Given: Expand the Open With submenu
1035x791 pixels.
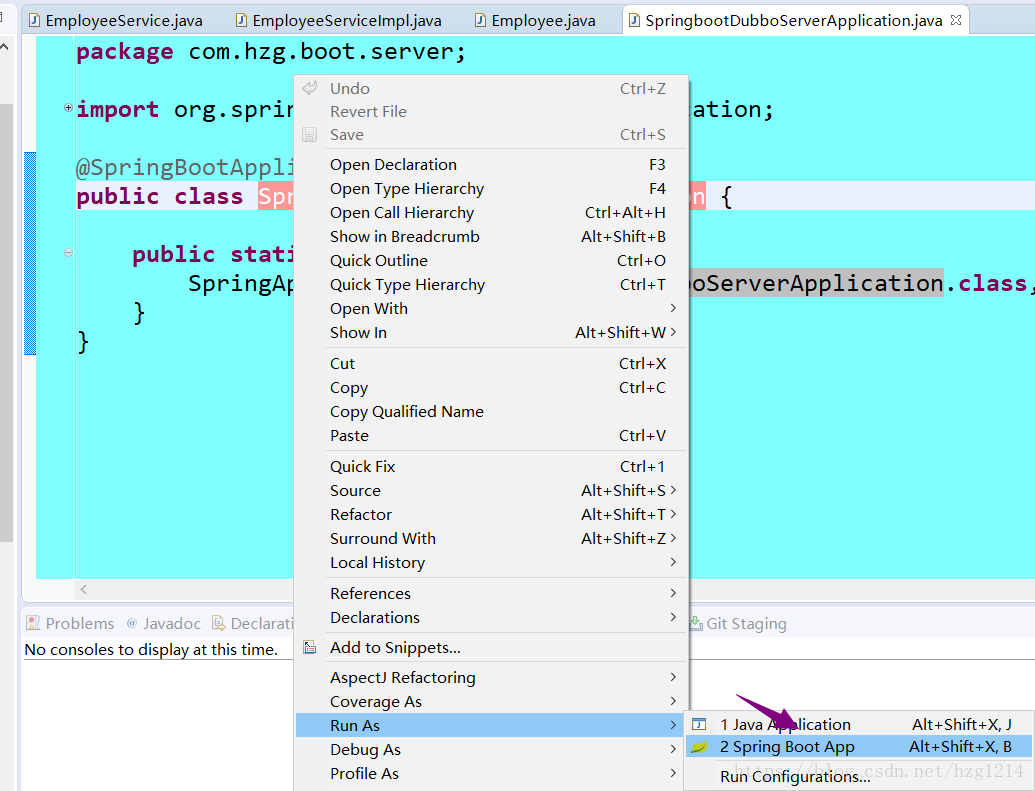Looking at the screenshot, I should (x=492, y=308).
